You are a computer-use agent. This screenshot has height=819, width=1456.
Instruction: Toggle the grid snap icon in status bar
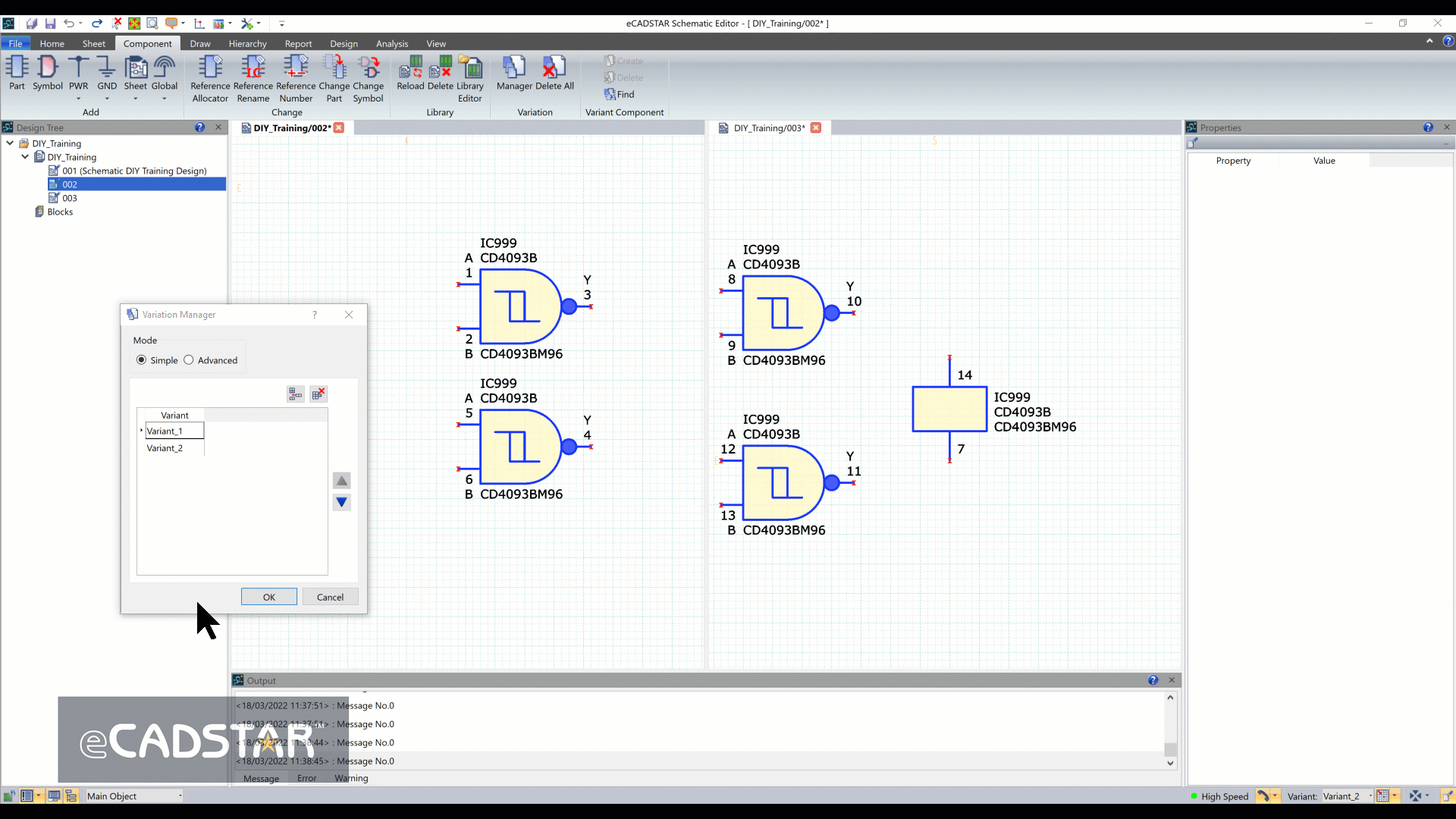point(1382,795)
